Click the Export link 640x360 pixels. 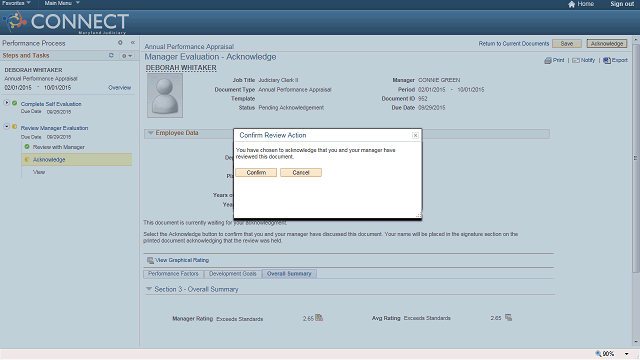[x=620, y=60]
